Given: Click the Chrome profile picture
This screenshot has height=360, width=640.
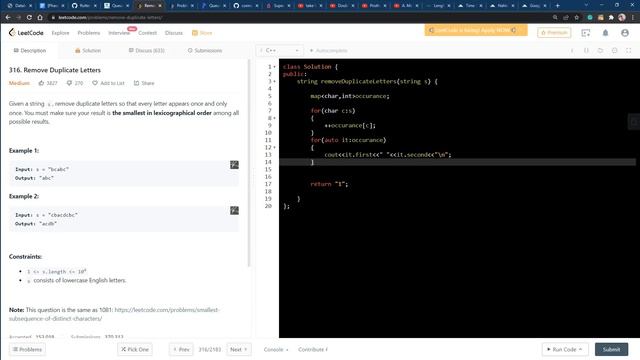Looking at the screenshot, I should [x=622, y=18].
